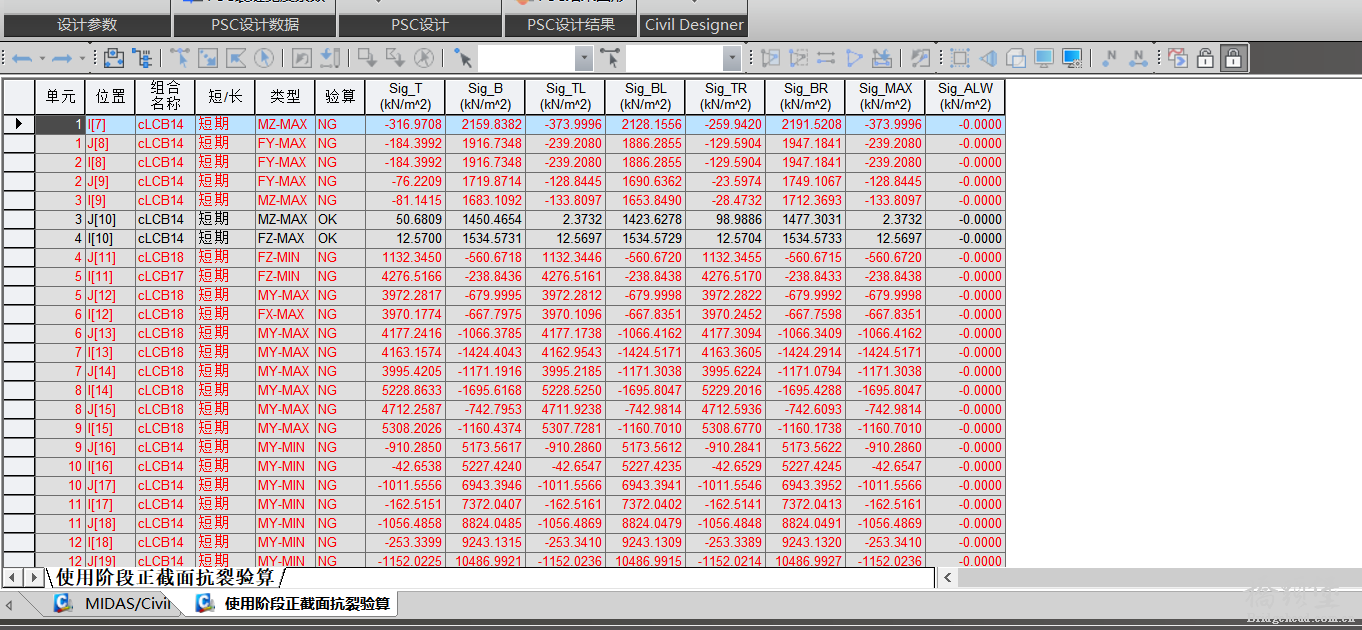The image size is (1362, 630).
Task: Click the Zoom Fit icon
Action: click(x=960, y=59)
